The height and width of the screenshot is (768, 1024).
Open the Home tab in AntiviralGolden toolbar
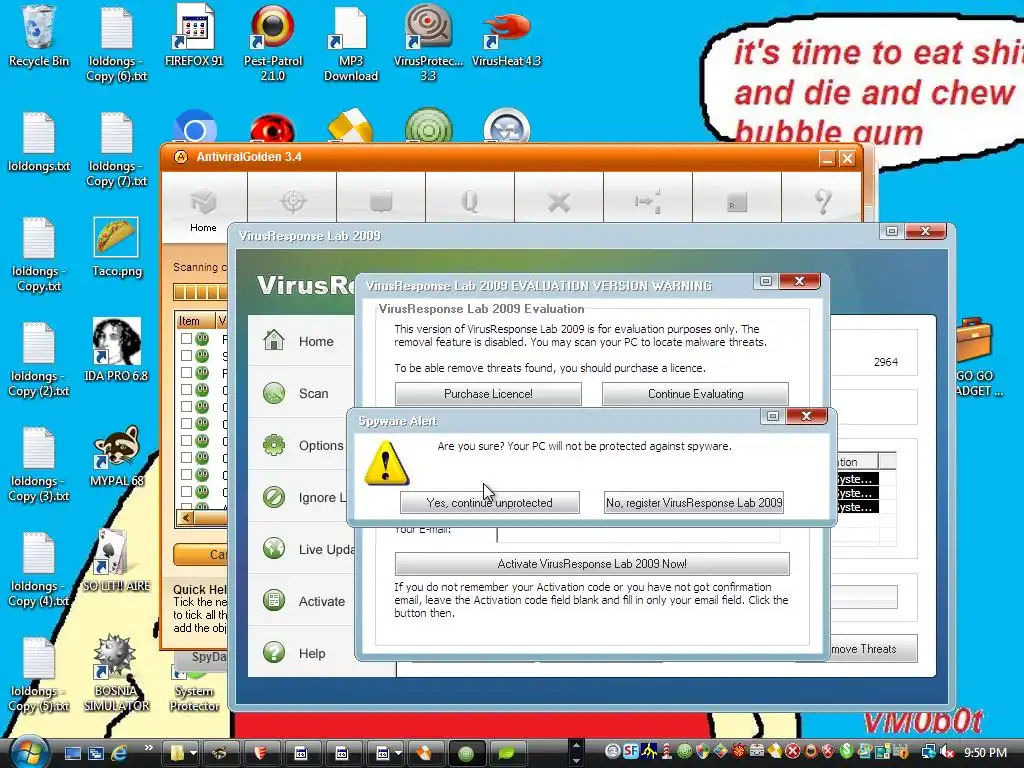203,210
